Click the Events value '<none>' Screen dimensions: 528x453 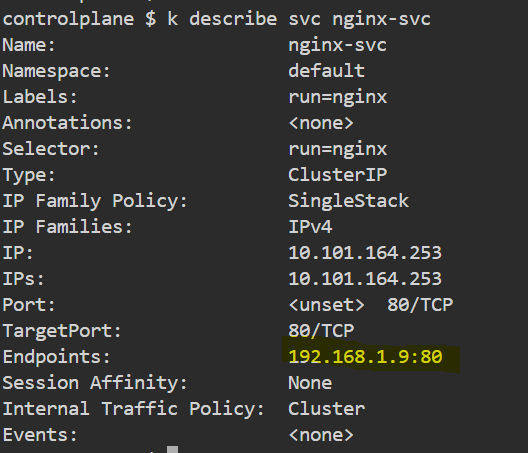point(321,435)
